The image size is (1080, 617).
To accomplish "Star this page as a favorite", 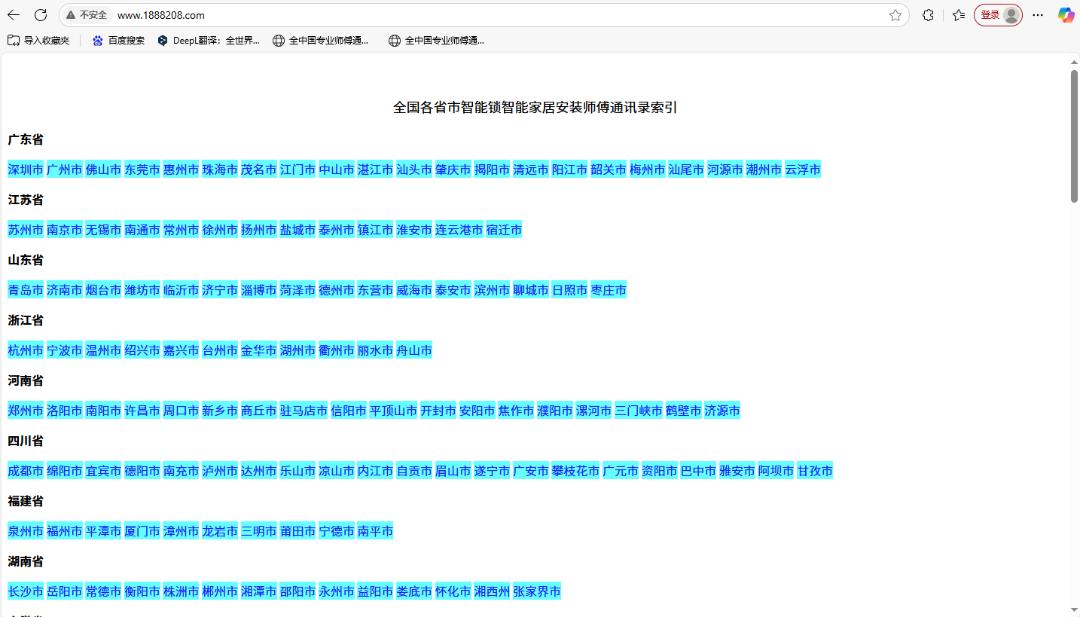I will click(895, 14).
